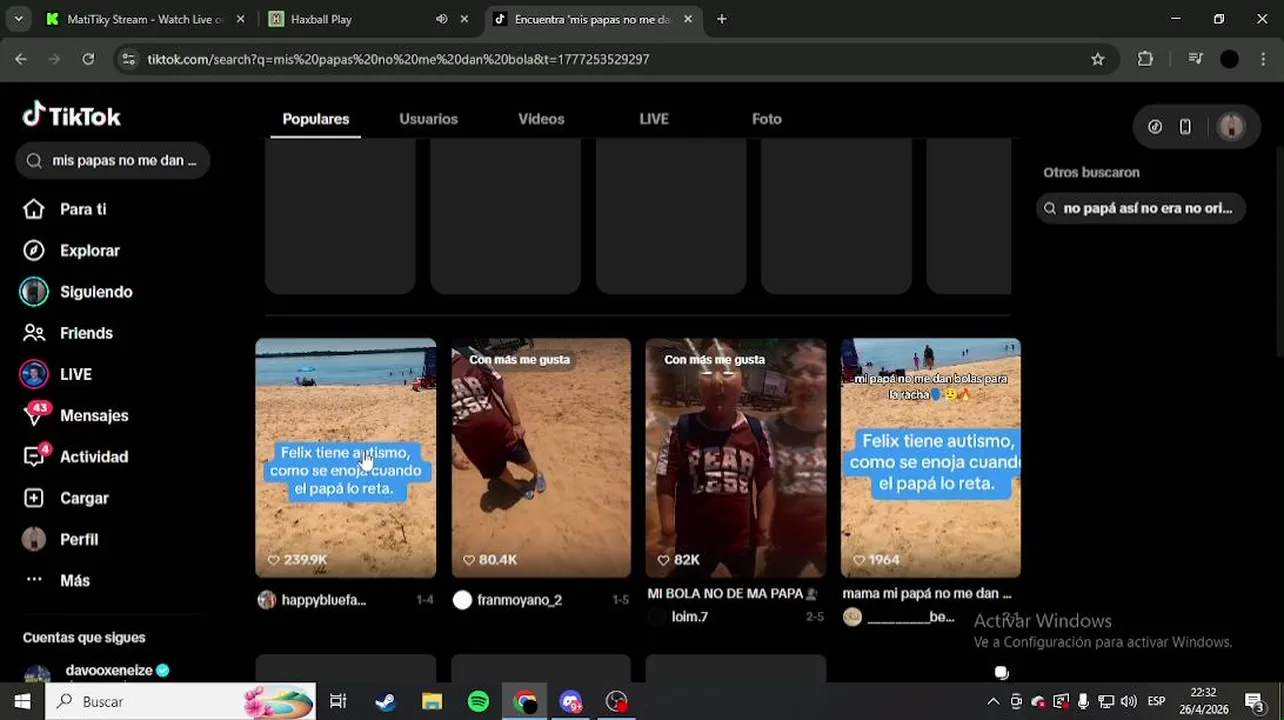The width and height of the screenshot is (1284, 720).
Task: Open the Perfil avatar icon
Action: pos(34,539)
